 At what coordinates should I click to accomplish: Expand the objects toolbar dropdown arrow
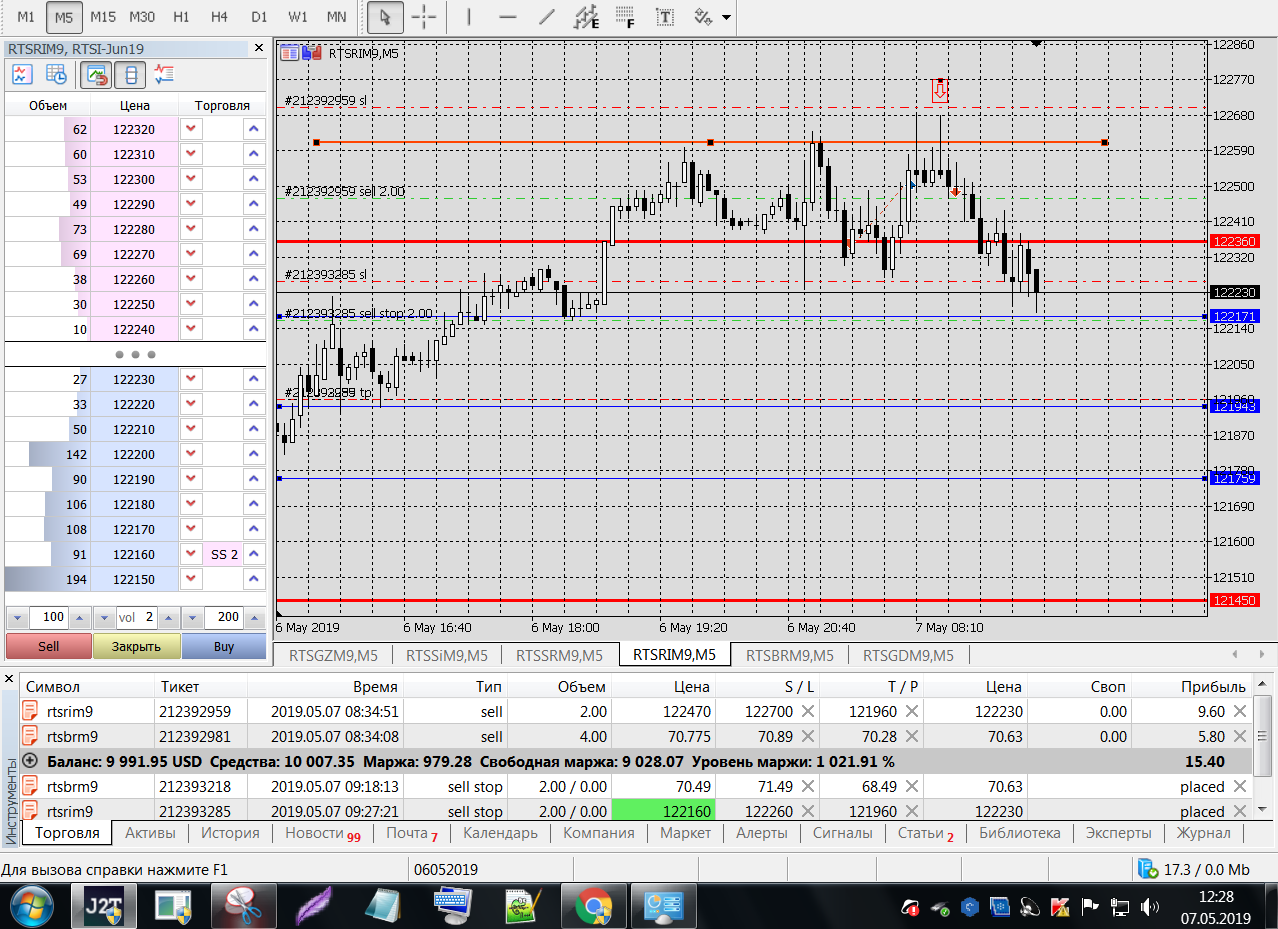pos(725,18)
